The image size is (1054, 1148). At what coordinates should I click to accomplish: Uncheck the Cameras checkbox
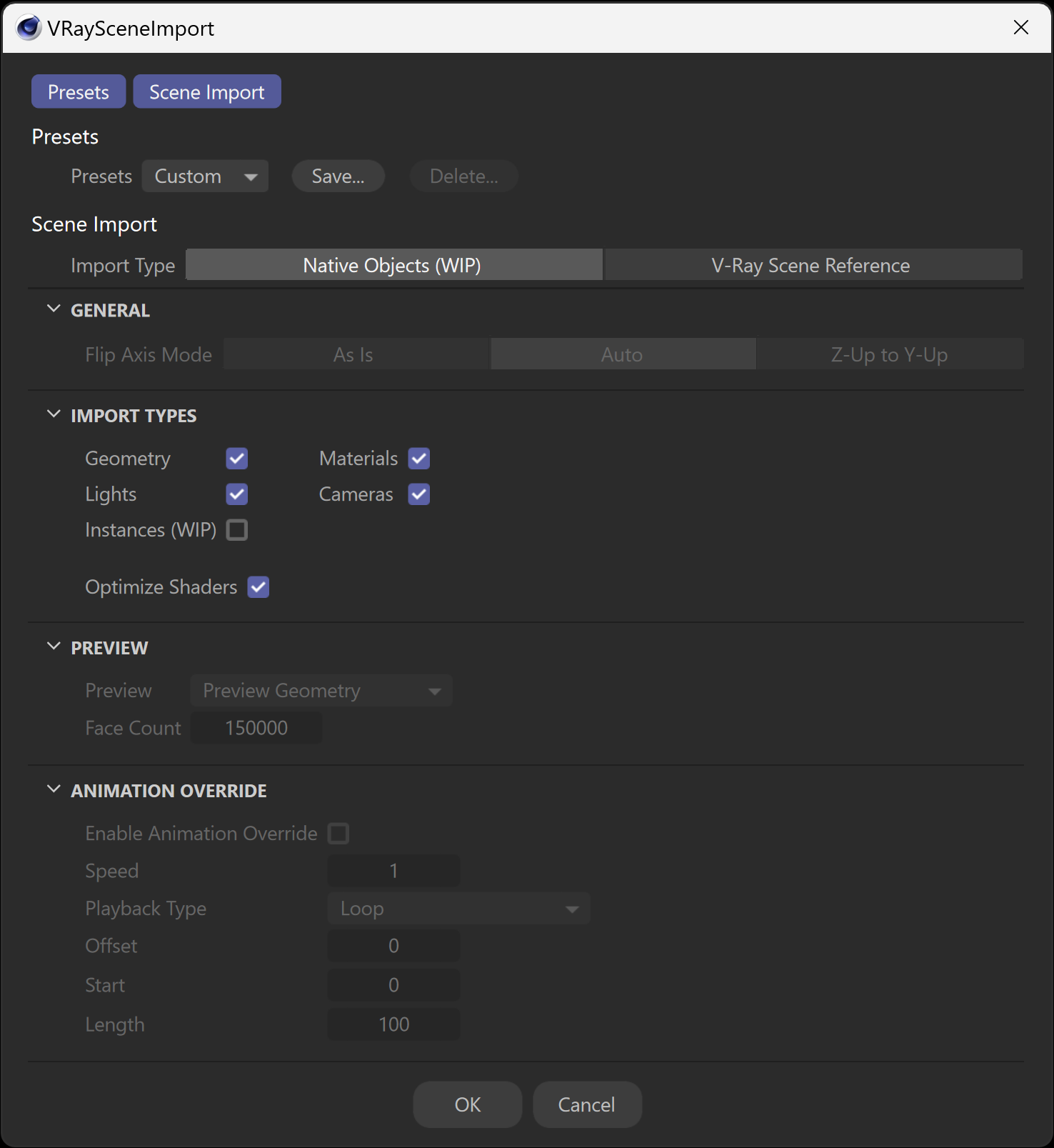(x=419, y=494)
